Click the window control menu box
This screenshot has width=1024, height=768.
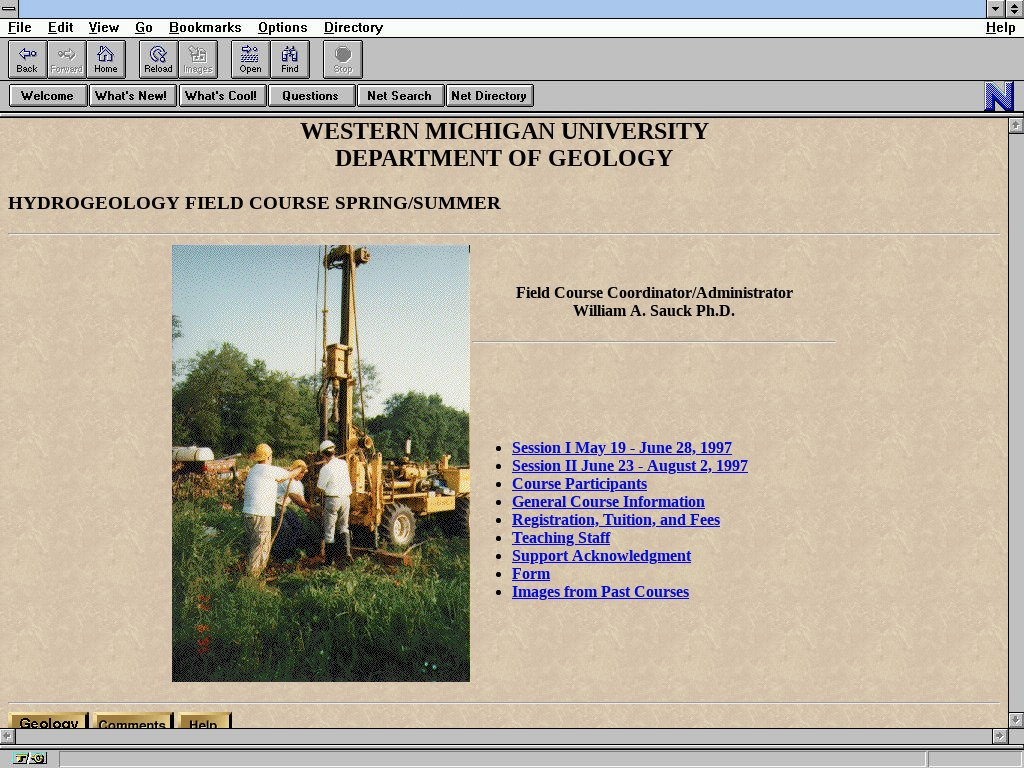9,9
